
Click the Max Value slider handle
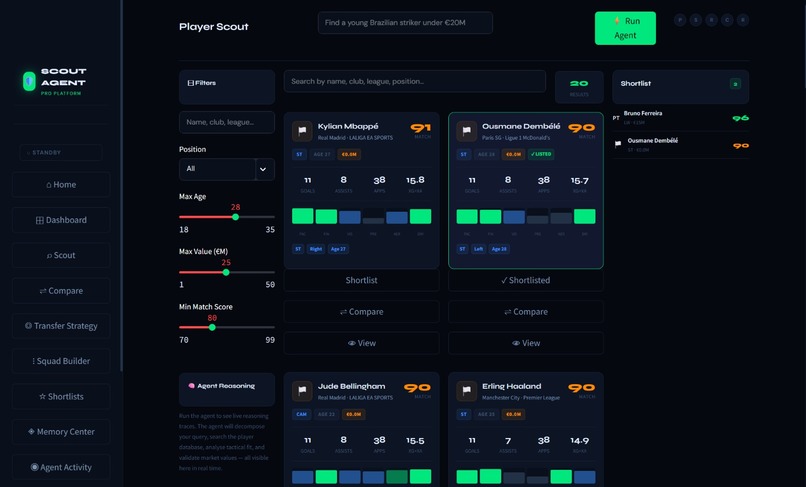[x=226, y=273]
